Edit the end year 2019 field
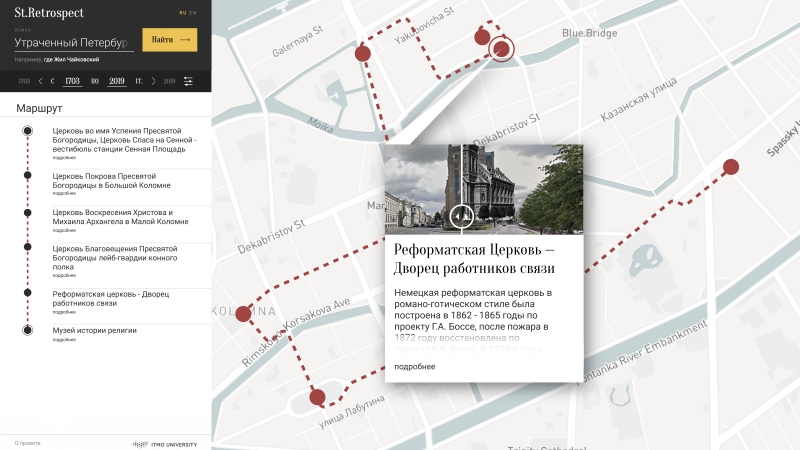 click(116, 81)
